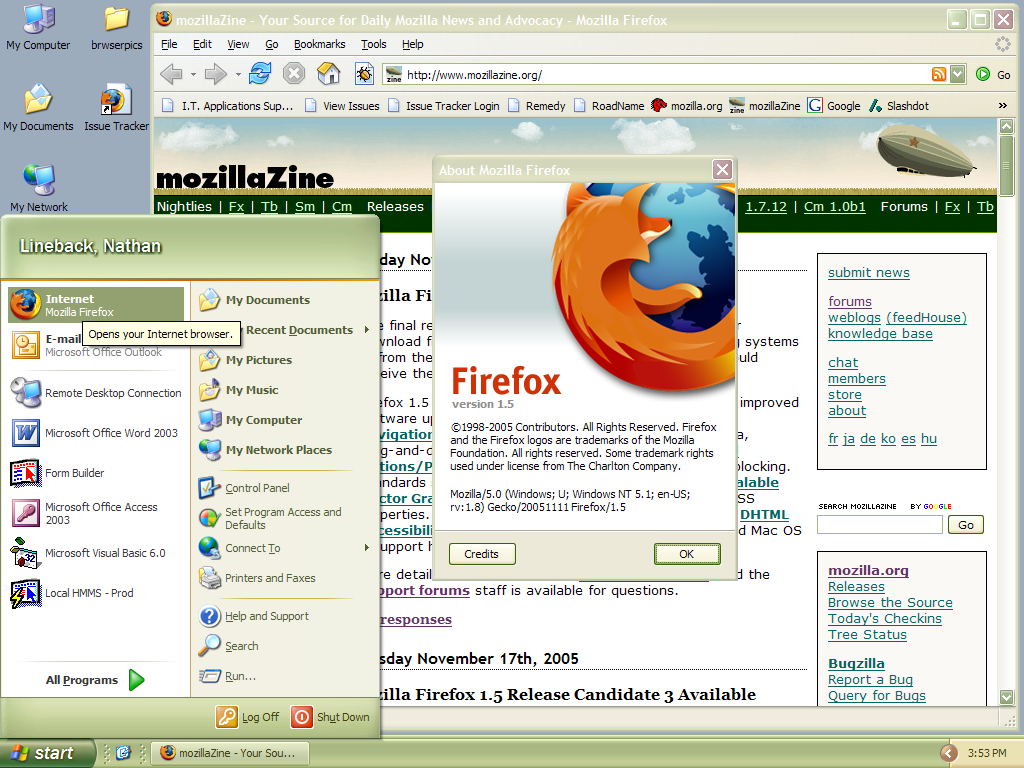The image size is (1024, 768).
Task: Click the Reload page toolbar icon
Action: click(260, 73)
